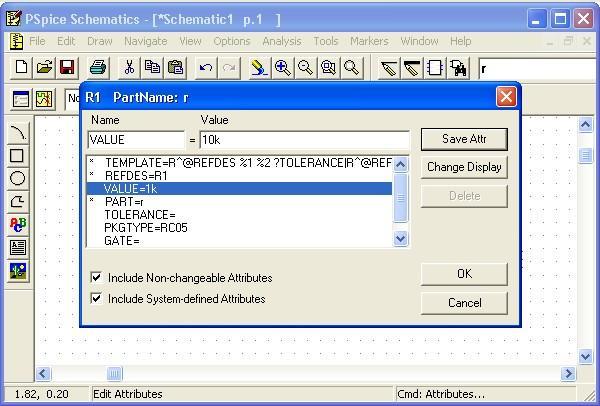
Task: Open Get New Part binoculars icon
Action: tap(458, 68)
